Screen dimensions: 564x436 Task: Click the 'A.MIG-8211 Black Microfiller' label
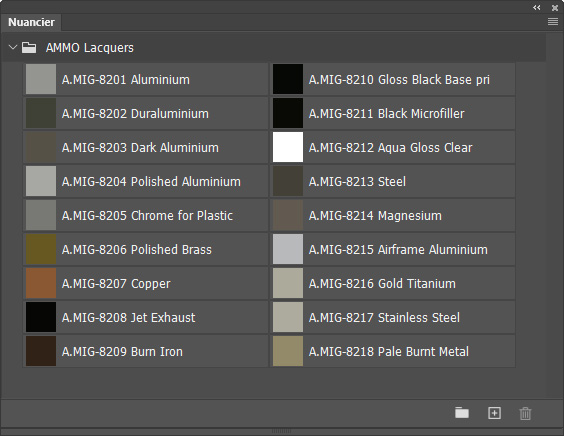tap(386, 114)
